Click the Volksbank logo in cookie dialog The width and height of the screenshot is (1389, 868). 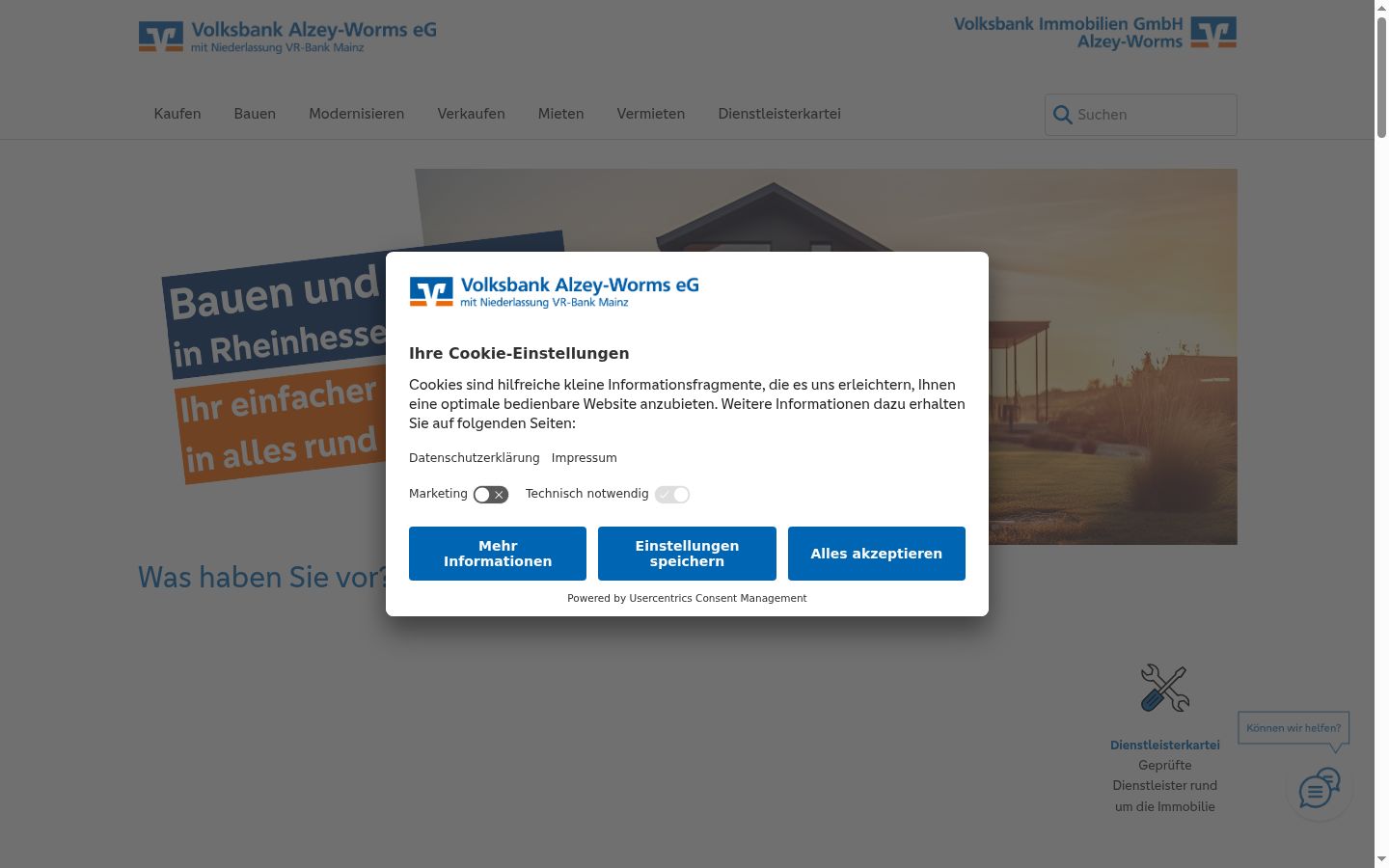(554, 291)
